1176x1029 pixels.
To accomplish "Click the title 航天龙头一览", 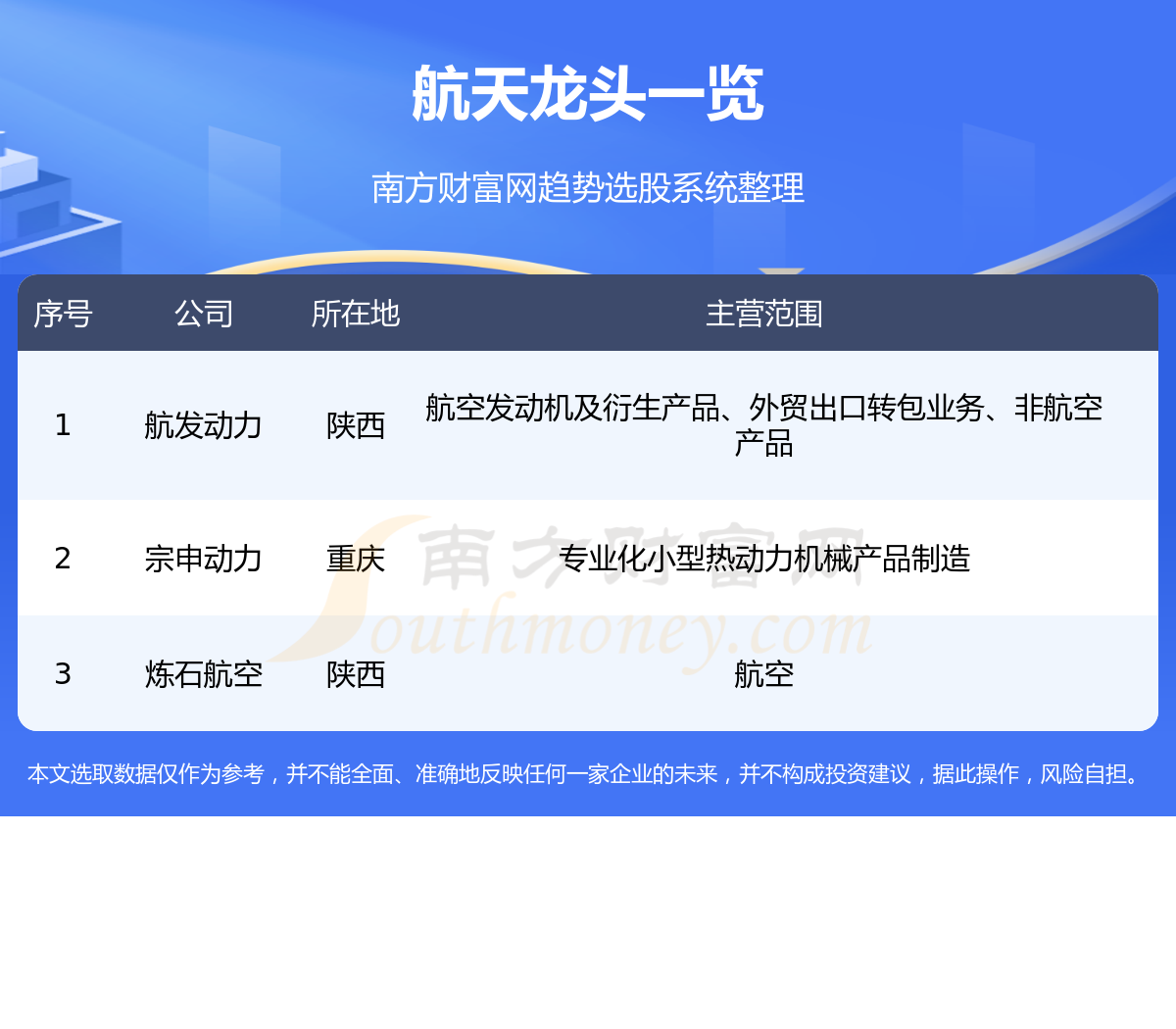I will tap(588, 94).
